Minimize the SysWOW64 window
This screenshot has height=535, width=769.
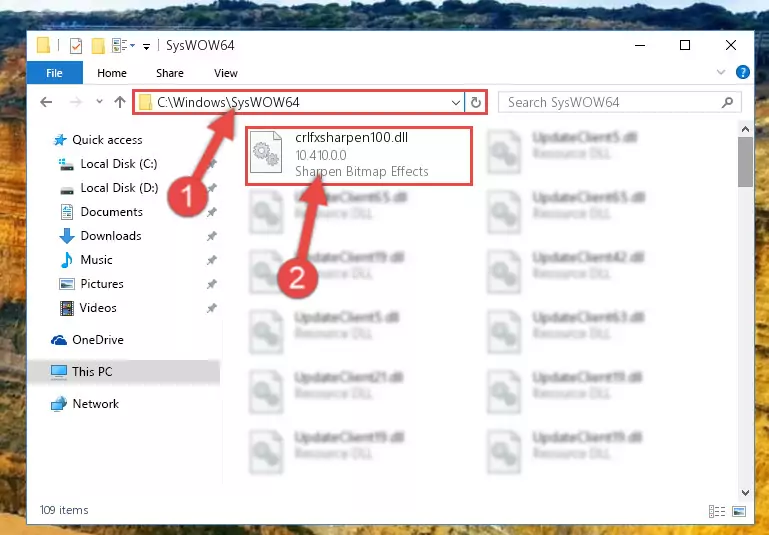(640, 45)
